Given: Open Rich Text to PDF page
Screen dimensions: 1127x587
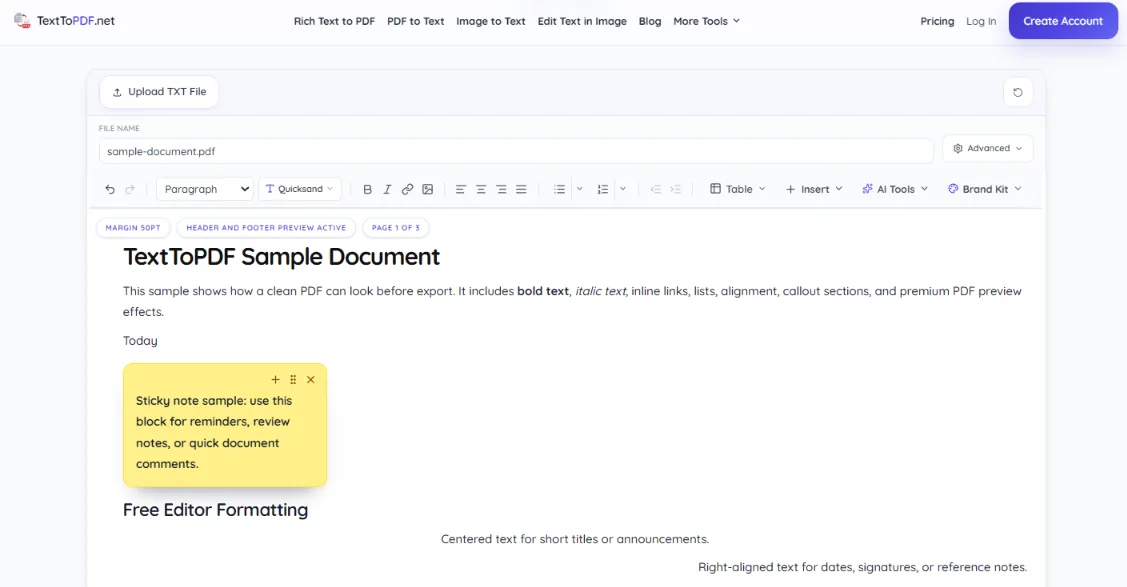Looking at the screenshot, I should (334, 21).
